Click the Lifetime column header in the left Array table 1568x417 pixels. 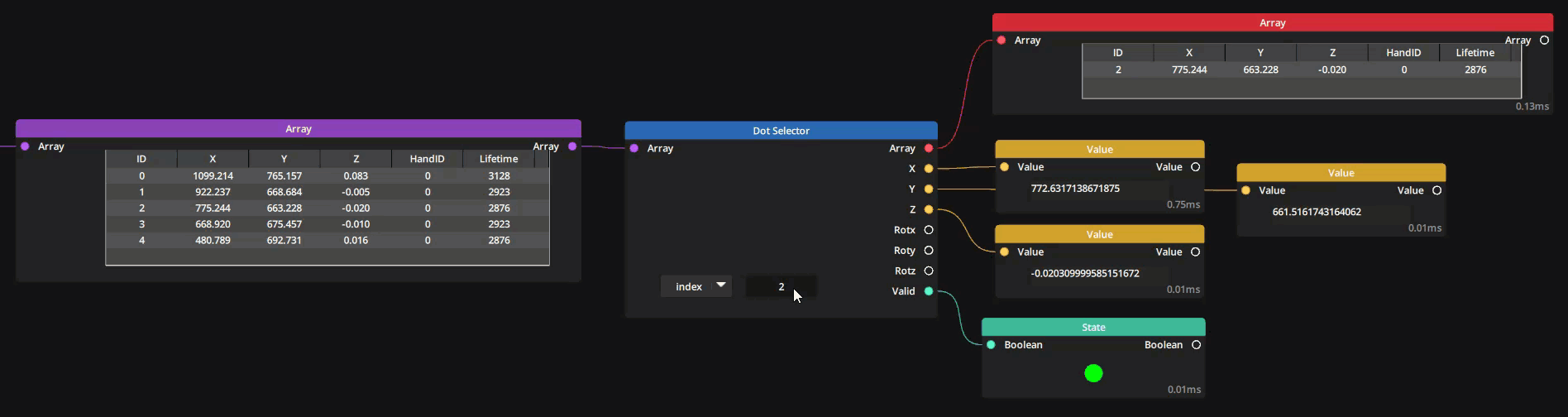[499, 159]
